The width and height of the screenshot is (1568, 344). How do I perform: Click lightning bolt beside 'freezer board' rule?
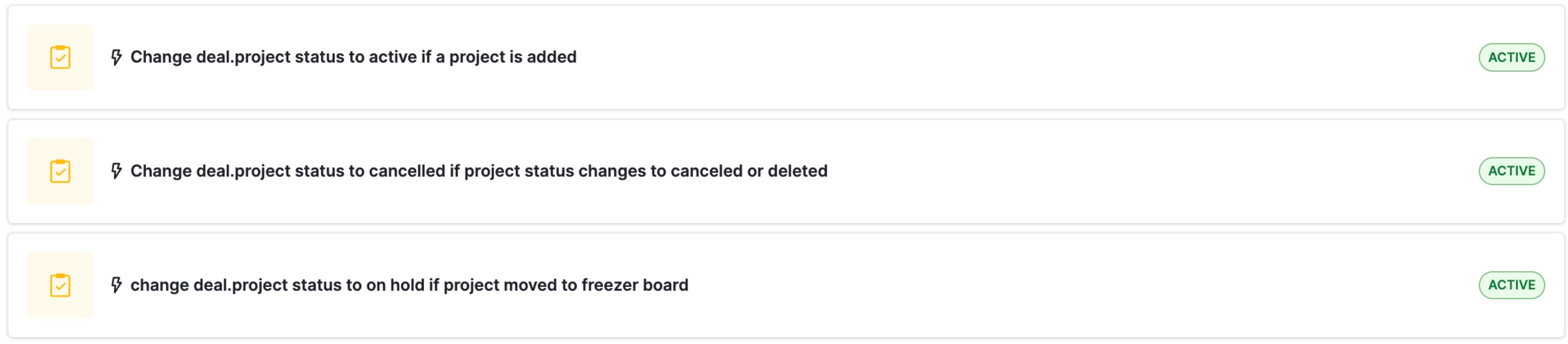point(116,285)
